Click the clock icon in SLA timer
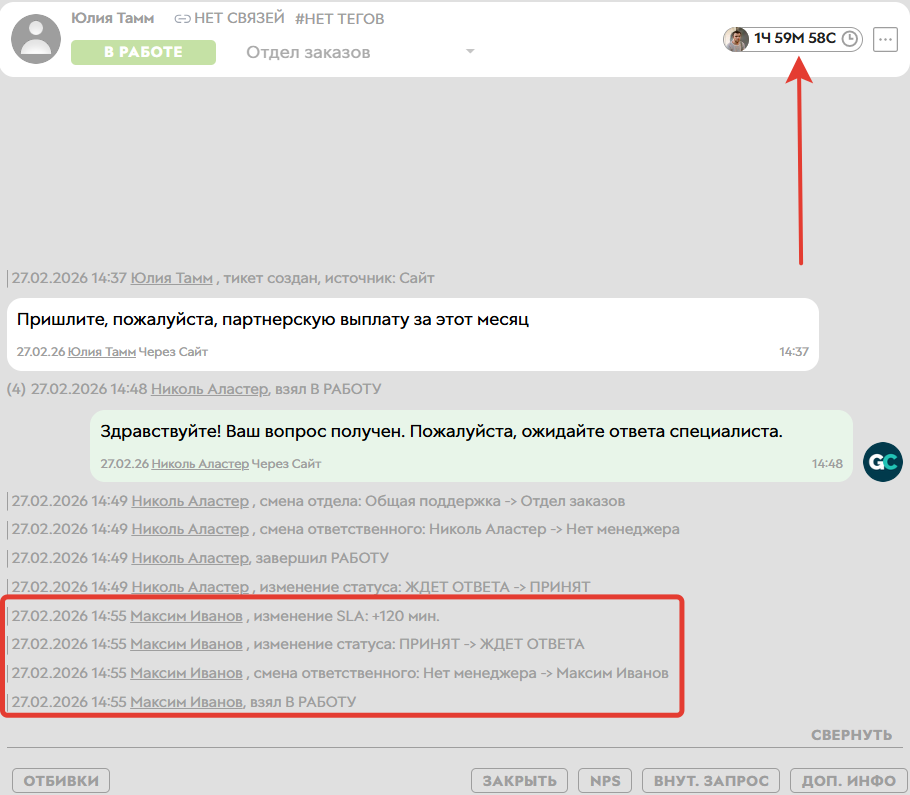Image resolution: width=910 pixels, height=795 pixels. pyautogui.click(x=850, y=39)
